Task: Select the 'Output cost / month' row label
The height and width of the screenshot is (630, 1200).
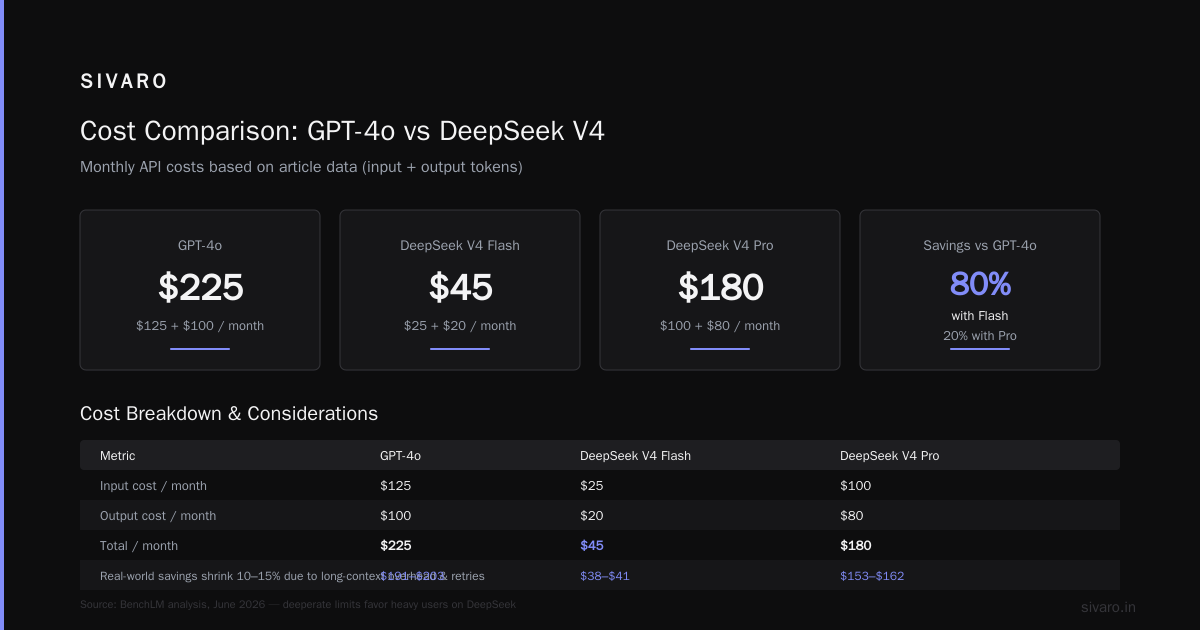Action: coord(158,515)
